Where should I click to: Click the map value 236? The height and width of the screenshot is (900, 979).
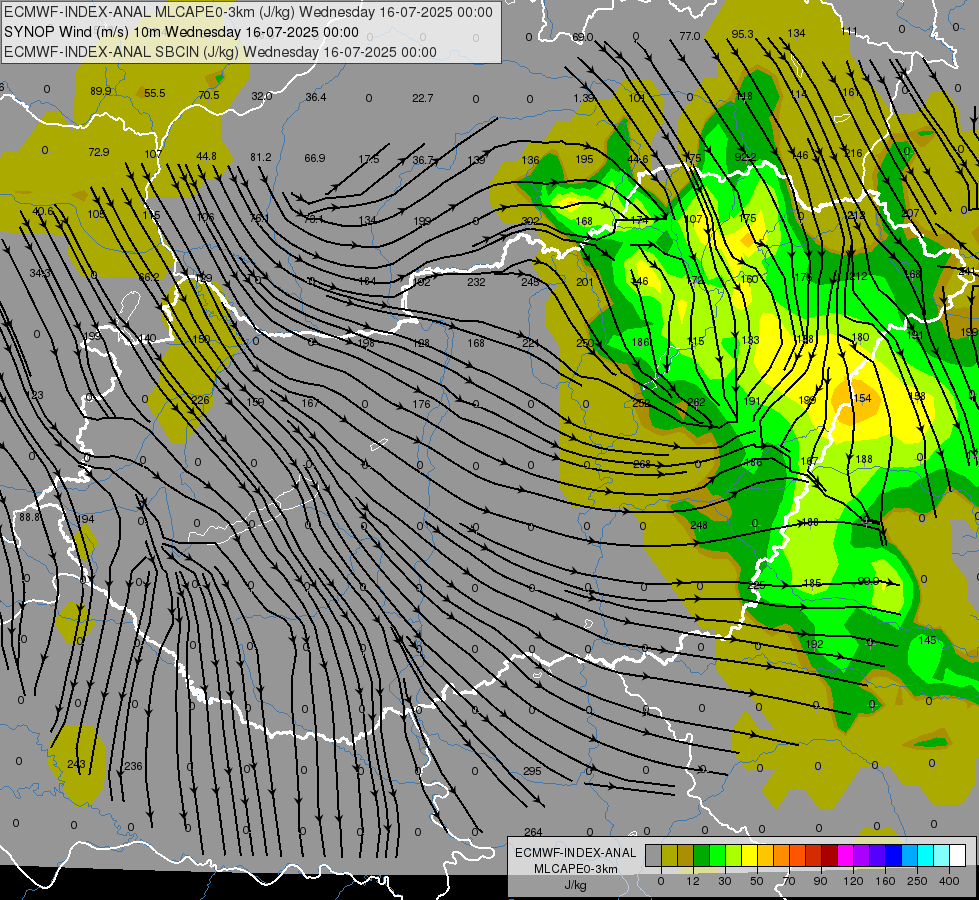point(133,766)
